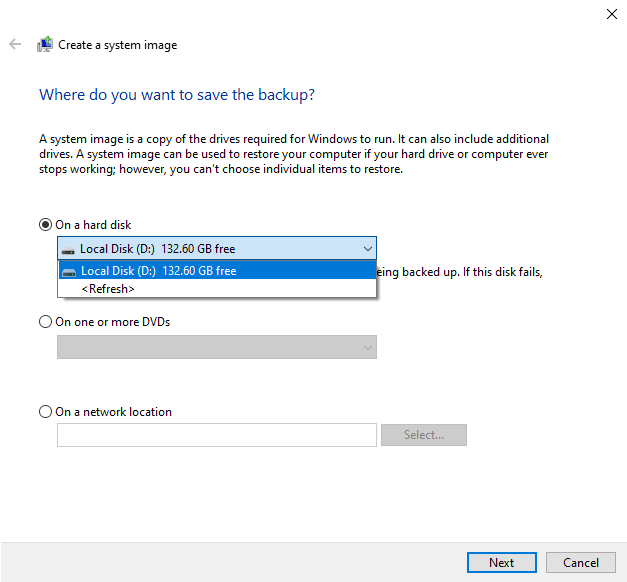Pick Local Disk (D:) from dropdown list
This screenshot has height=582, width=627.
[217, 271]
